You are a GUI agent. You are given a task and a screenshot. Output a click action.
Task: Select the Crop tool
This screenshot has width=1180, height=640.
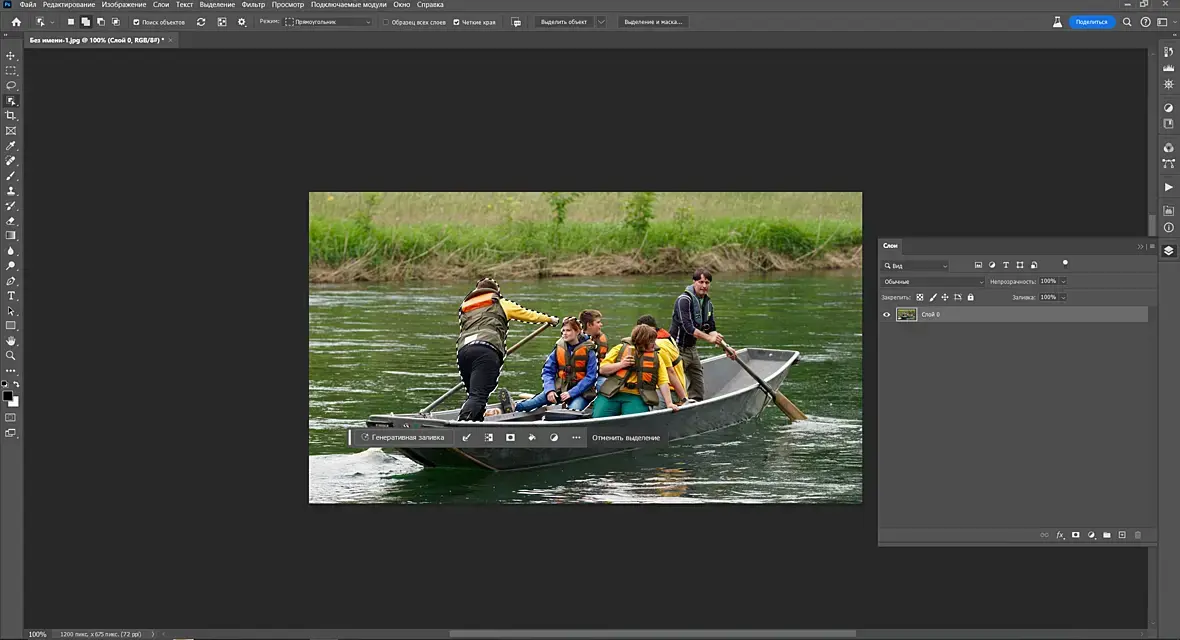tap(11, 116)
